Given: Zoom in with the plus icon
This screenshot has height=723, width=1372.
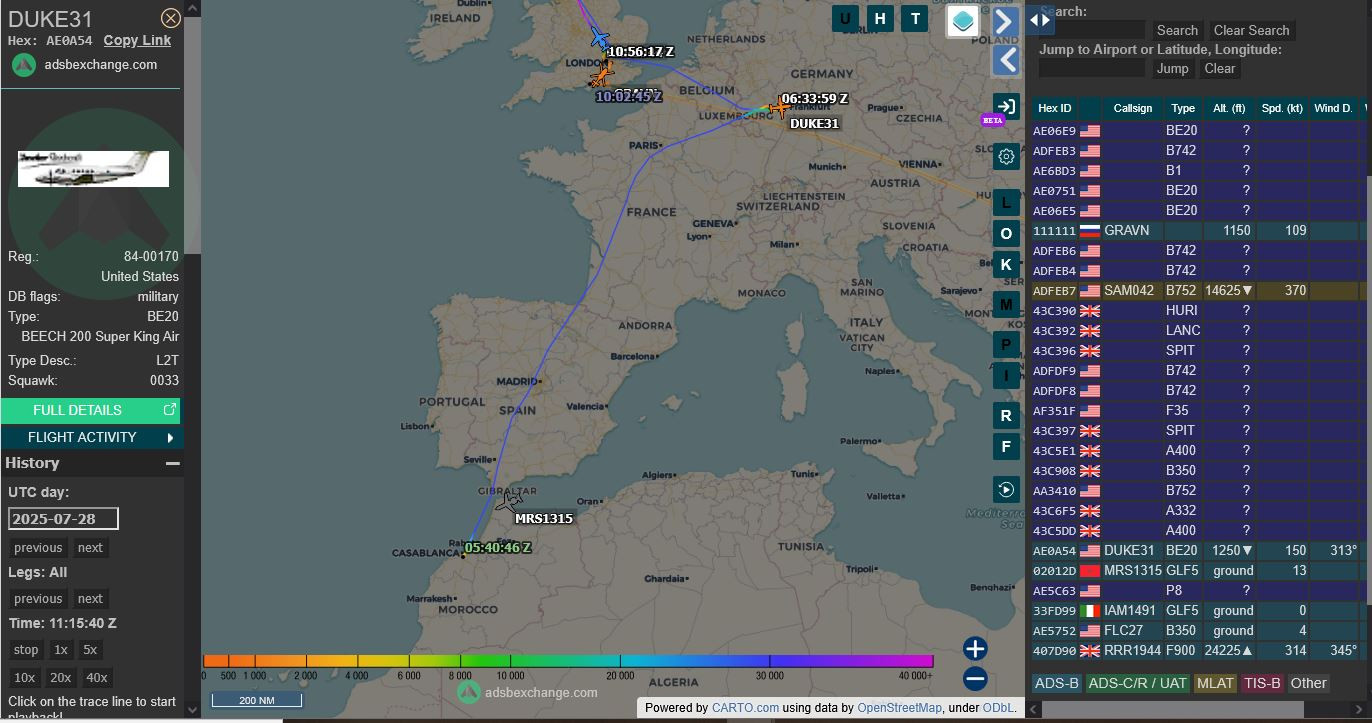Looking at the screenshot, I should point(975,648).
